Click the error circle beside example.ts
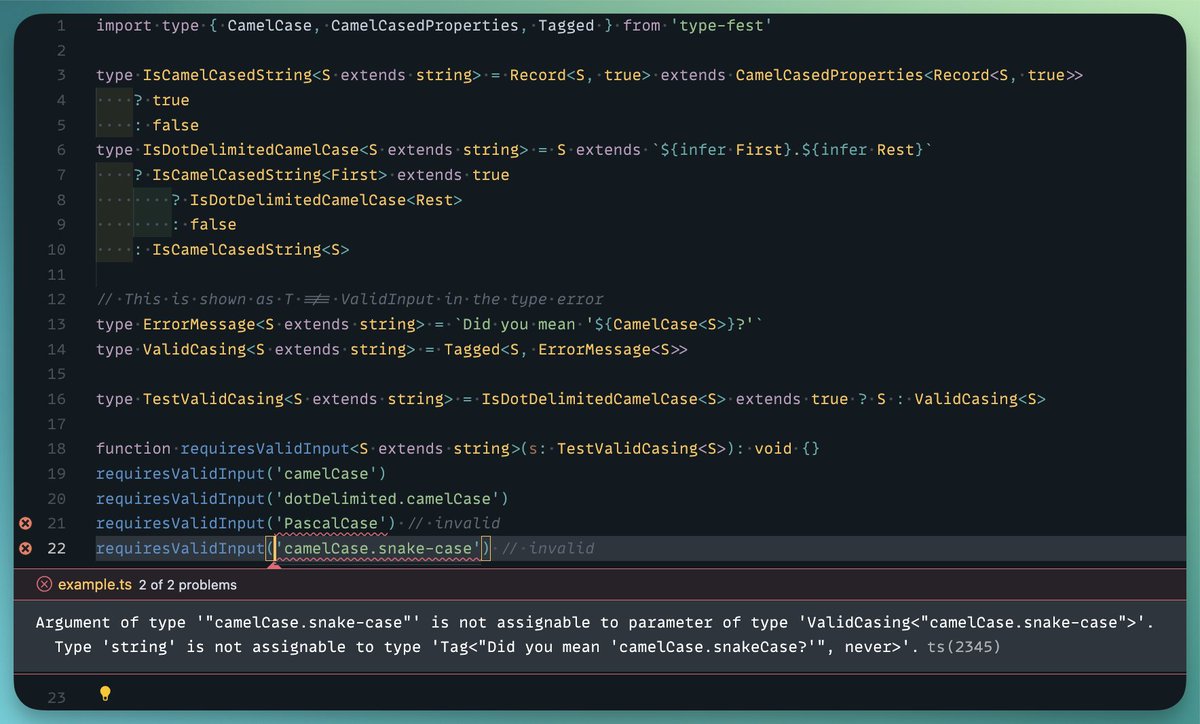The image size is (1200, 724). pyautogui.click(x=42, y=584)
